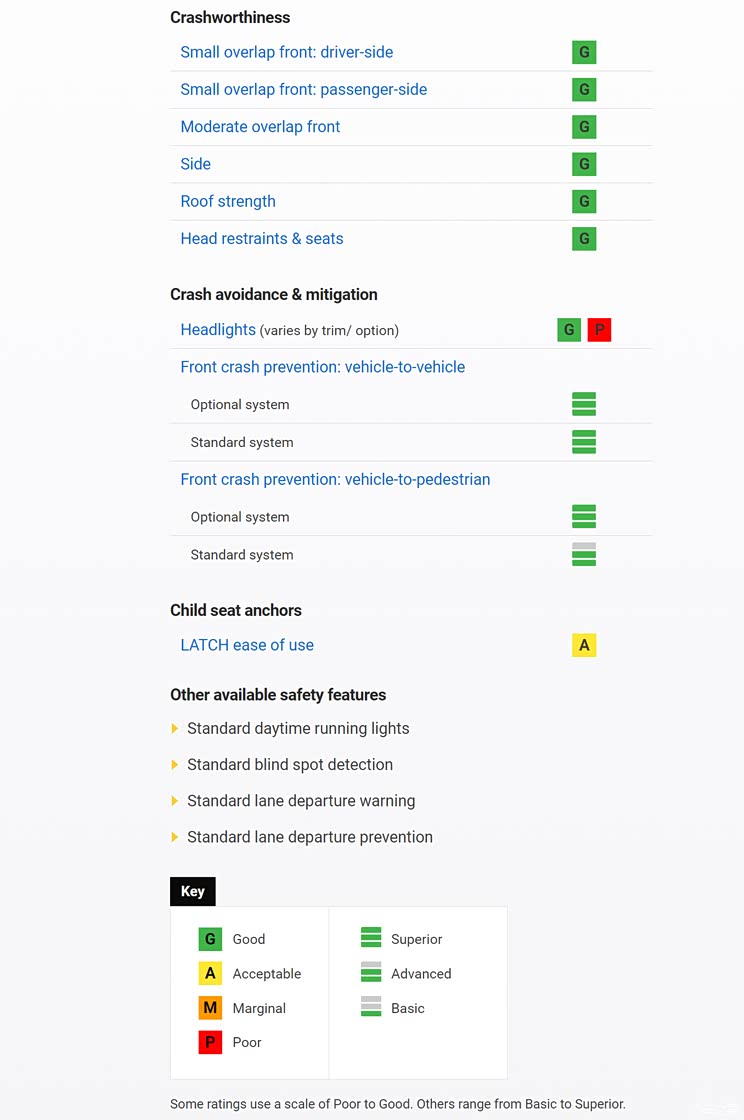Open the Headlights rating link
Image resolution: width=744 pixels, height=1120 pixels.
coord(218,330)
